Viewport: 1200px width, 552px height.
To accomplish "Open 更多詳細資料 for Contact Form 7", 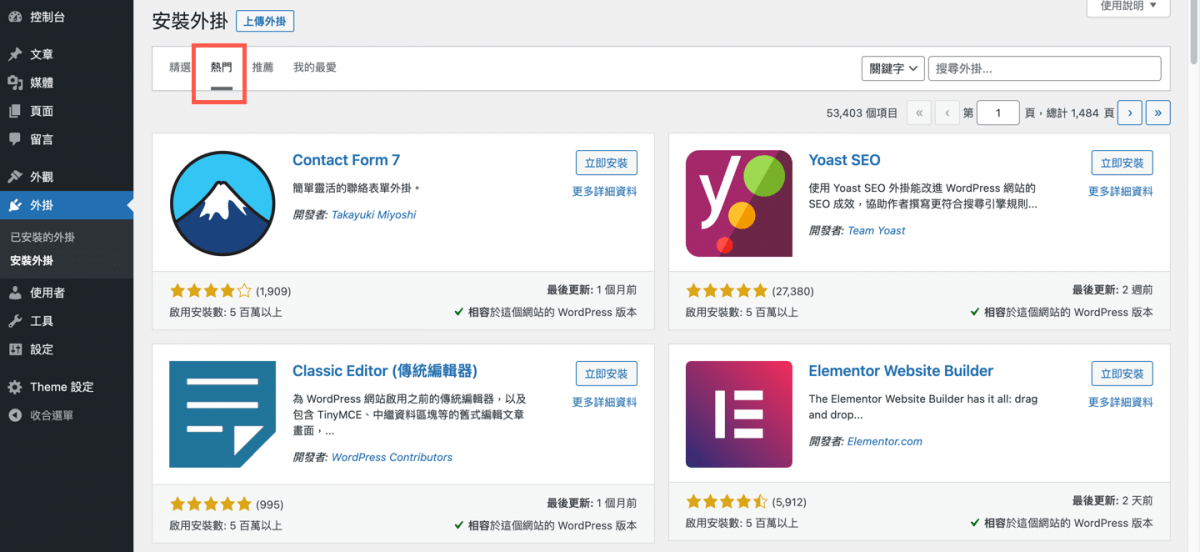I will pyautogui.click(x=604, y=191).
